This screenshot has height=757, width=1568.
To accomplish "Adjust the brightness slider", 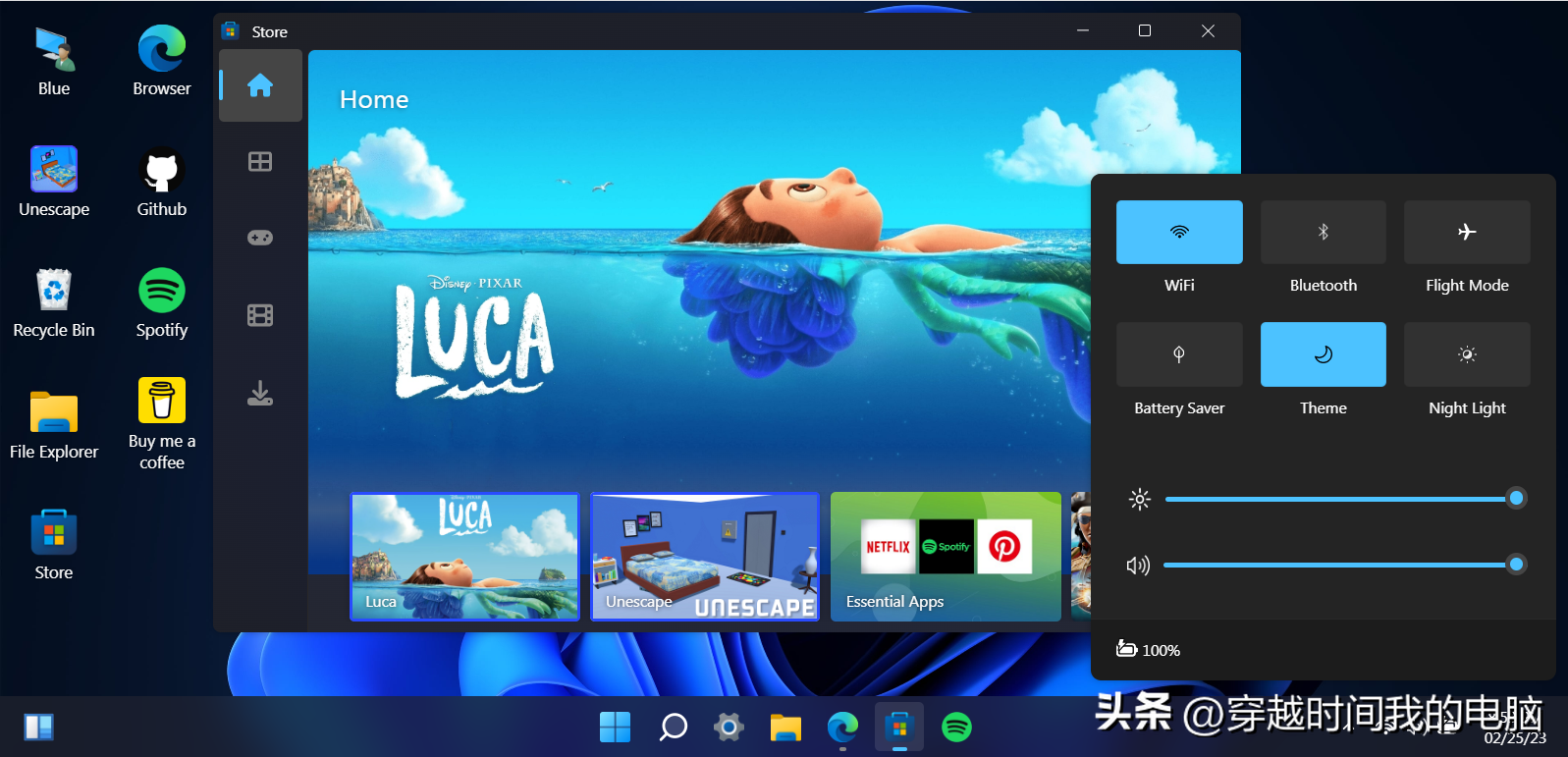I will (x=1345, y=499).
